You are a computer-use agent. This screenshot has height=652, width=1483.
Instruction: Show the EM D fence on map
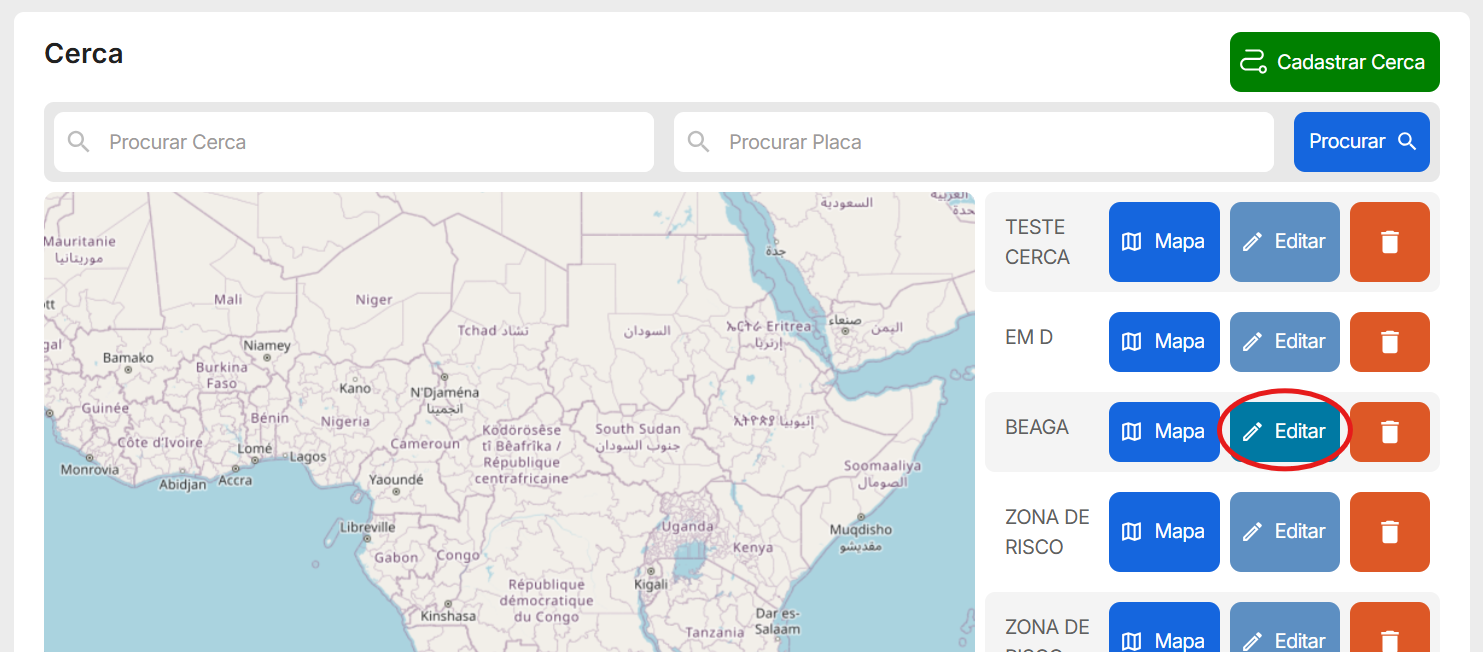(1164, 342)
